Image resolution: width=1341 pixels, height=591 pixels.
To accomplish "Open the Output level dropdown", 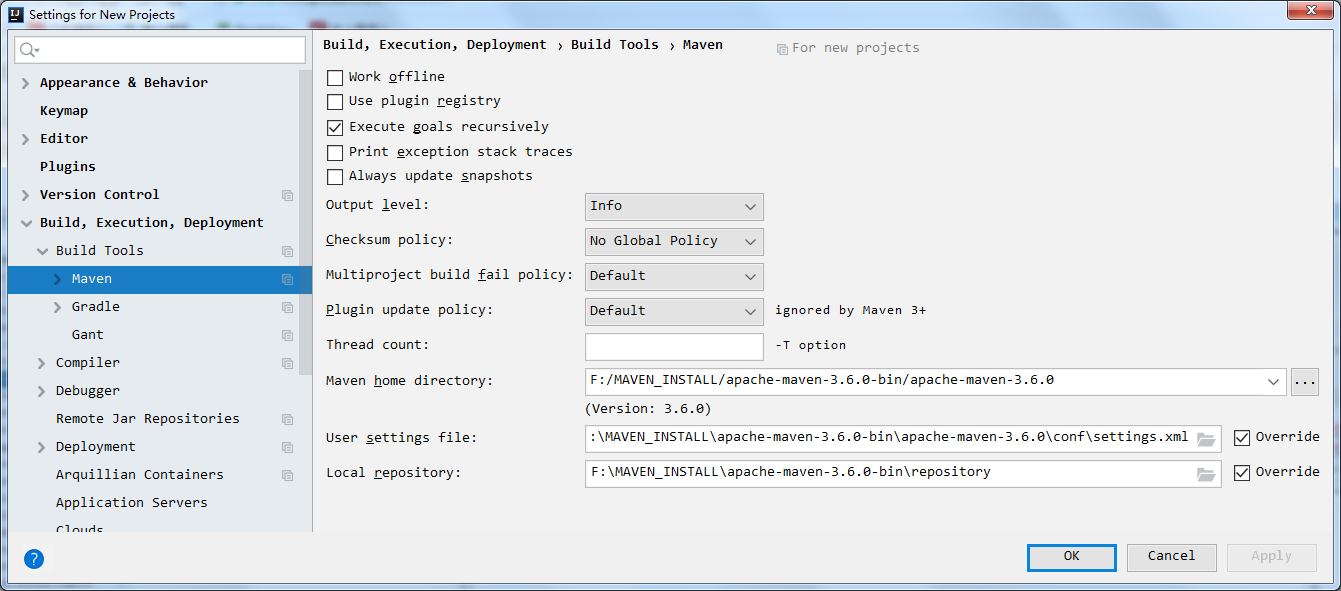I will point(674,206).
